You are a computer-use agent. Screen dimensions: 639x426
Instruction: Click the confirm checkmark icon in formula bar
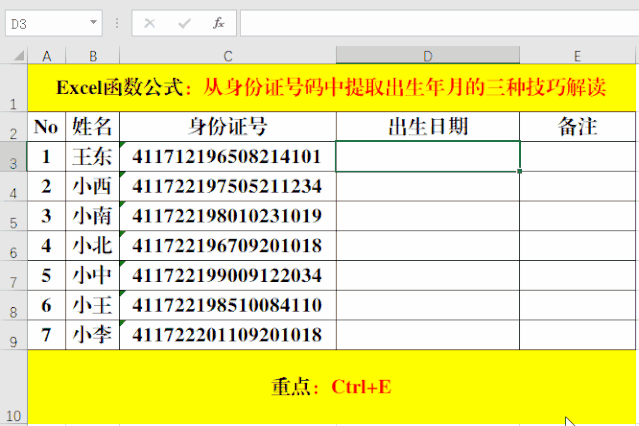pos(184,23)
